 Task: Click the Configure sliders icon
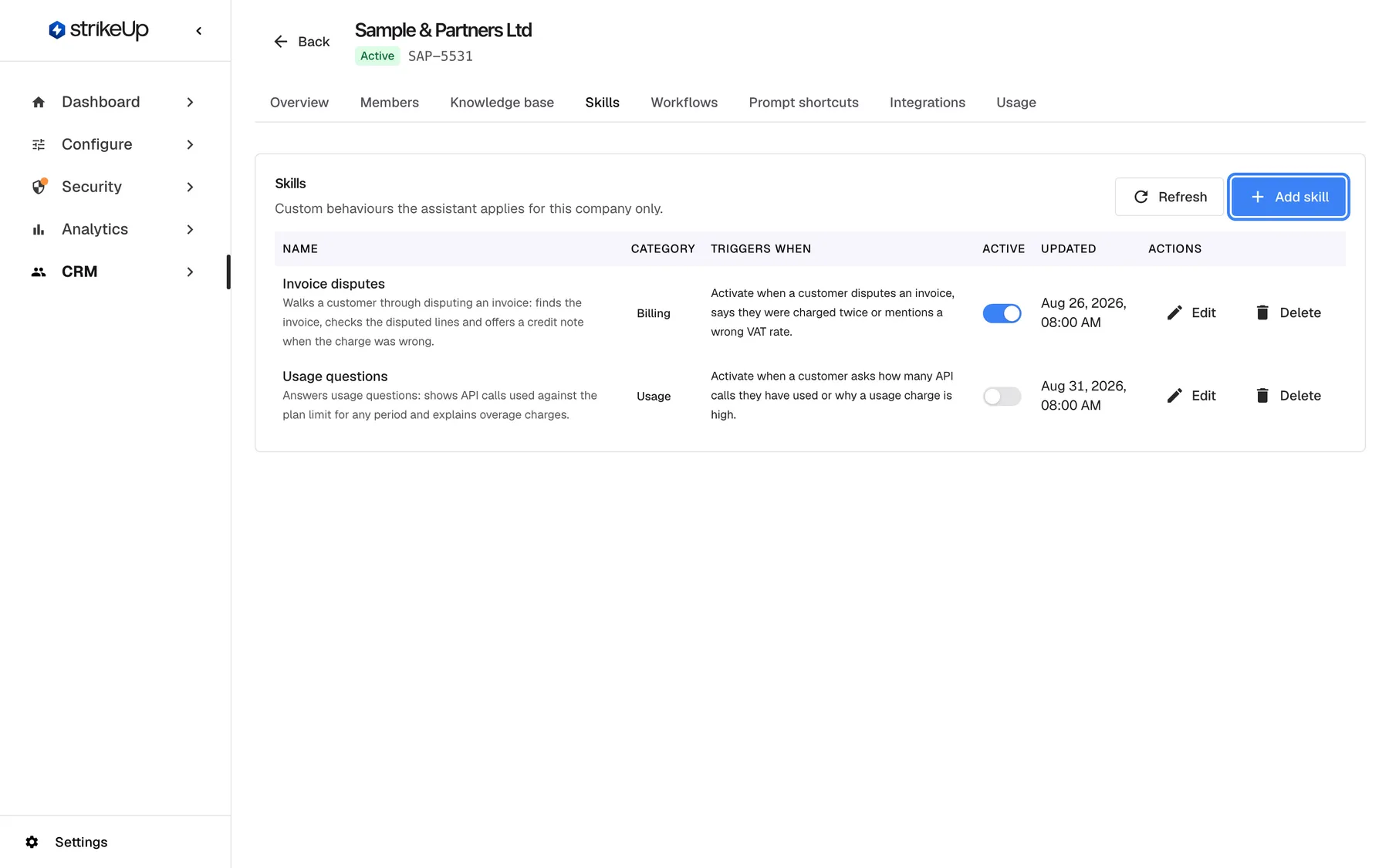point(39,144)
